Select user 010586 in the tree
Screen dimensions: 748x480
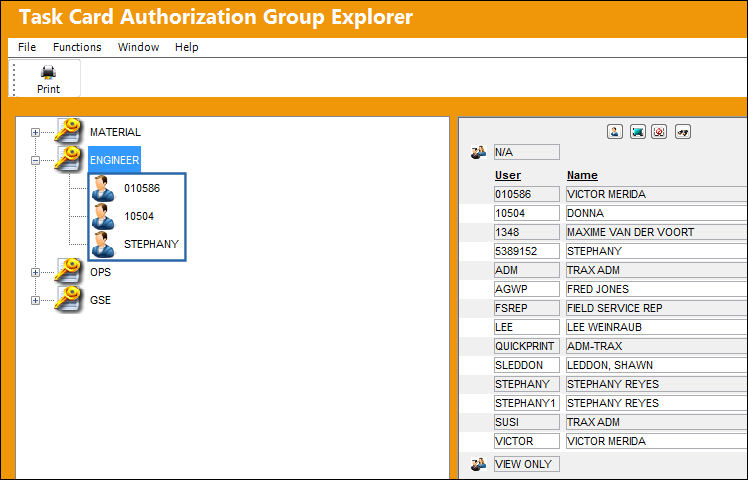tap(142, 188)
